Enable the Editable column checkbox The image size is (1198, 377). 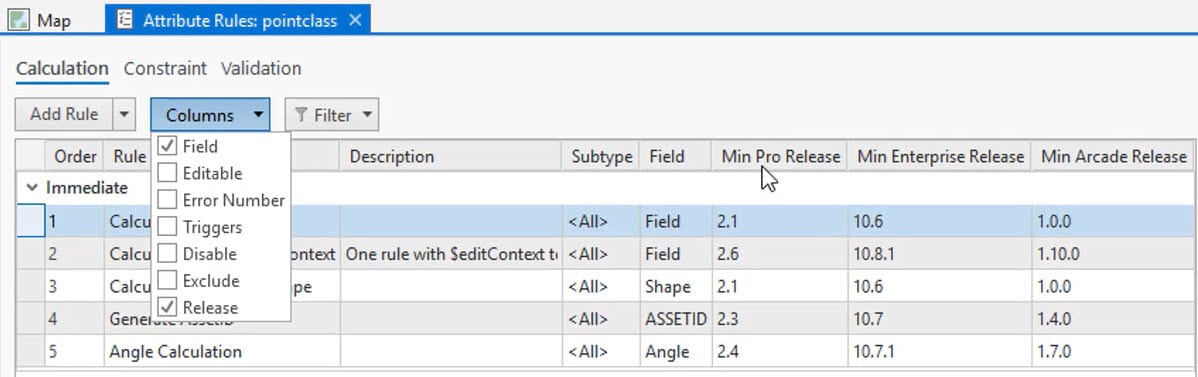pyautogui.click(x=167, y=174)
